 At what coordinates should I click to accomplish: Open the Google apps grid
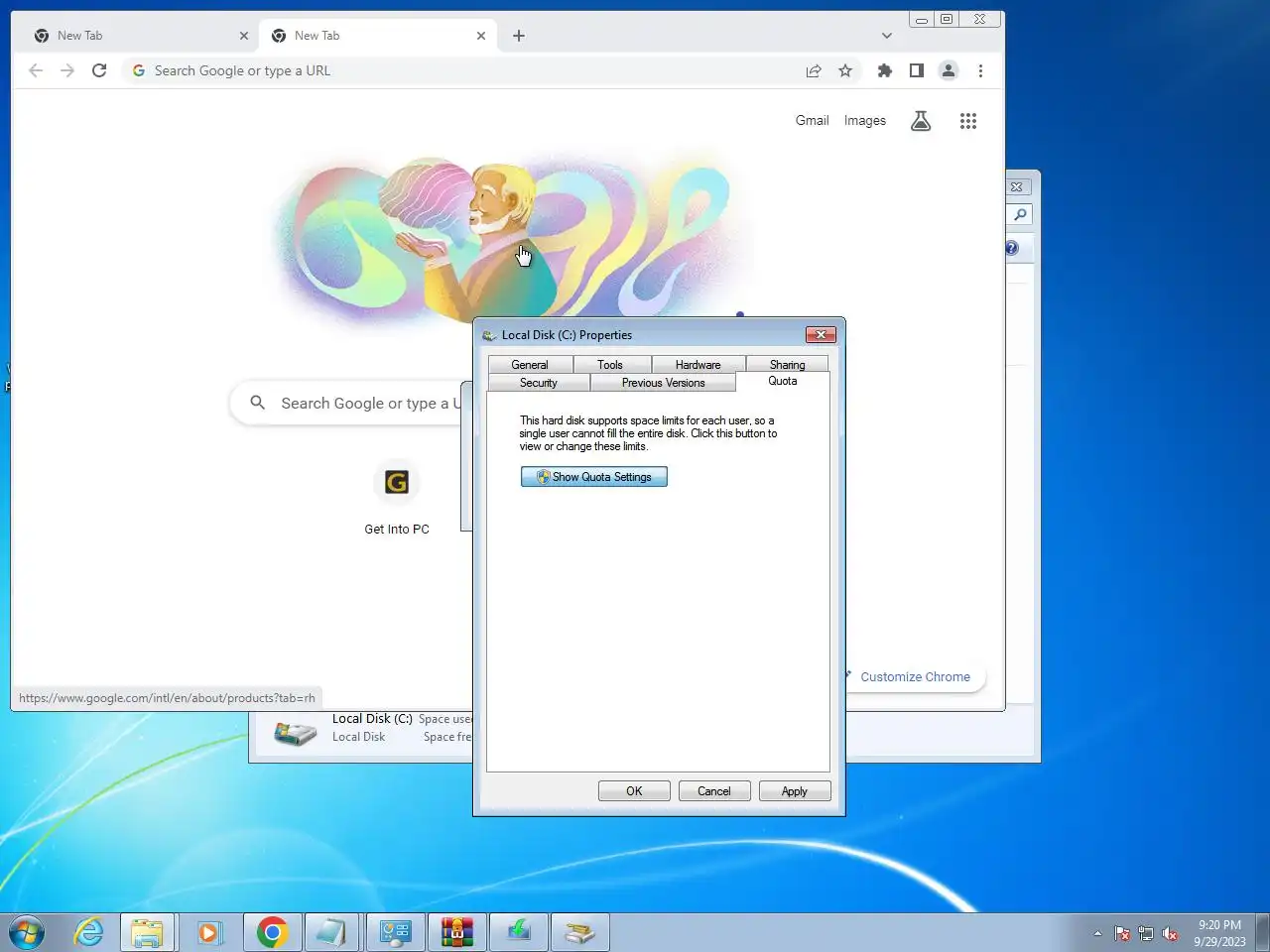click(968, 121)
